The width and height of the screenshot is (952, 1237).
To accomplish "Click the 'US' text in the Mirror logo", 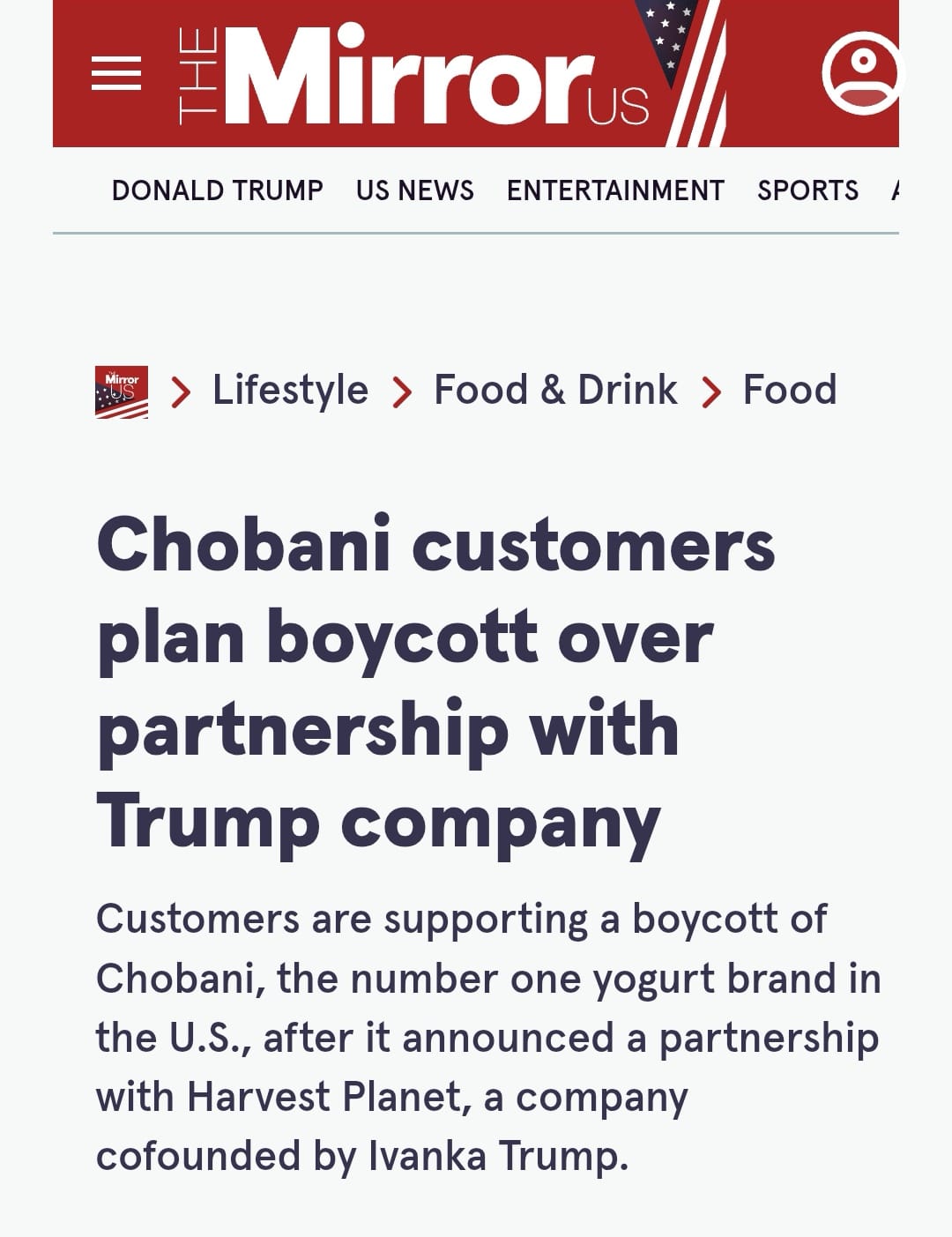I will click(x=619, y=107).
